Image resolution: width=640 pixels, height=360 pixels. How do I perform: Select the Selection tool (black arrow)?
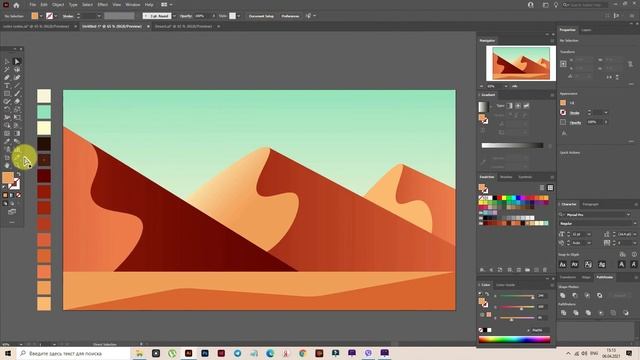[7, 61]
